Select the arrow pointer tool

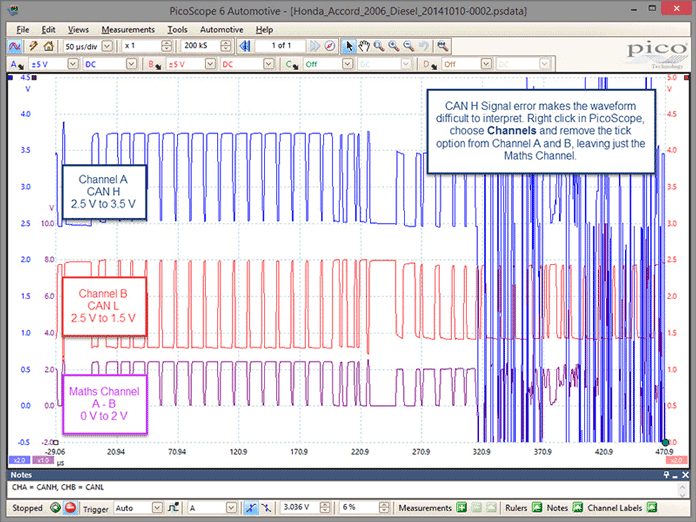pos(349,46)
